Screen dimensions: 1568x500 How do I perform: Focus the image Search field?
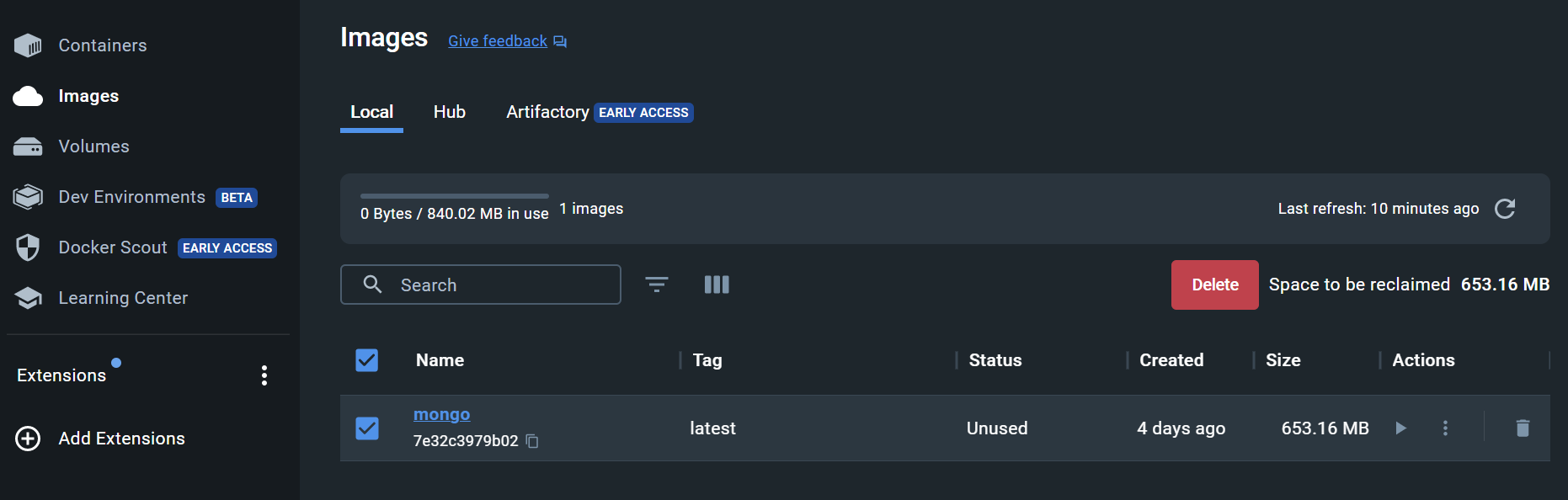click(x=481, y=285)
